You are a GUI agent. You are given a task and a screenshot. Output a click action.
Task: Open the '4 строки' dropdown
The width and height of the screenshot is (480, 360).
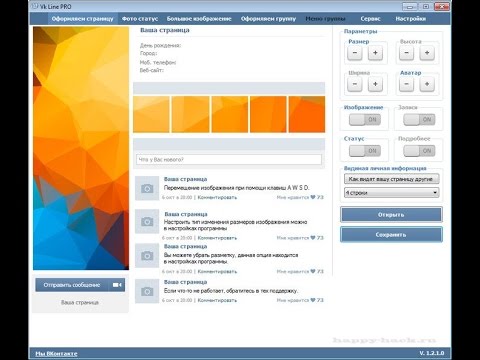pos(392,193)
